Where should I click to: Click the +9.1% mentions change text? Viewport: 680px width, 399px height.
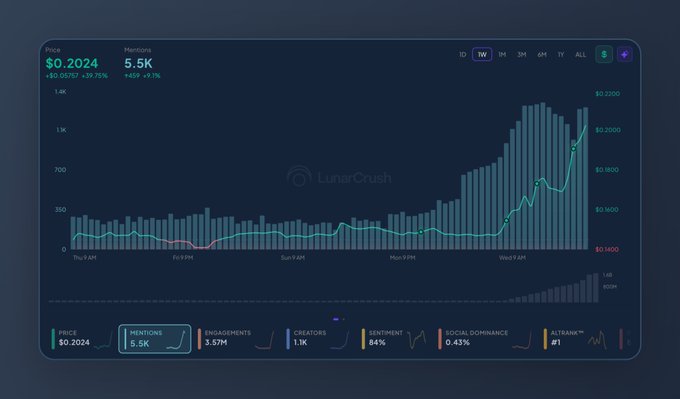tap(151, 75)
